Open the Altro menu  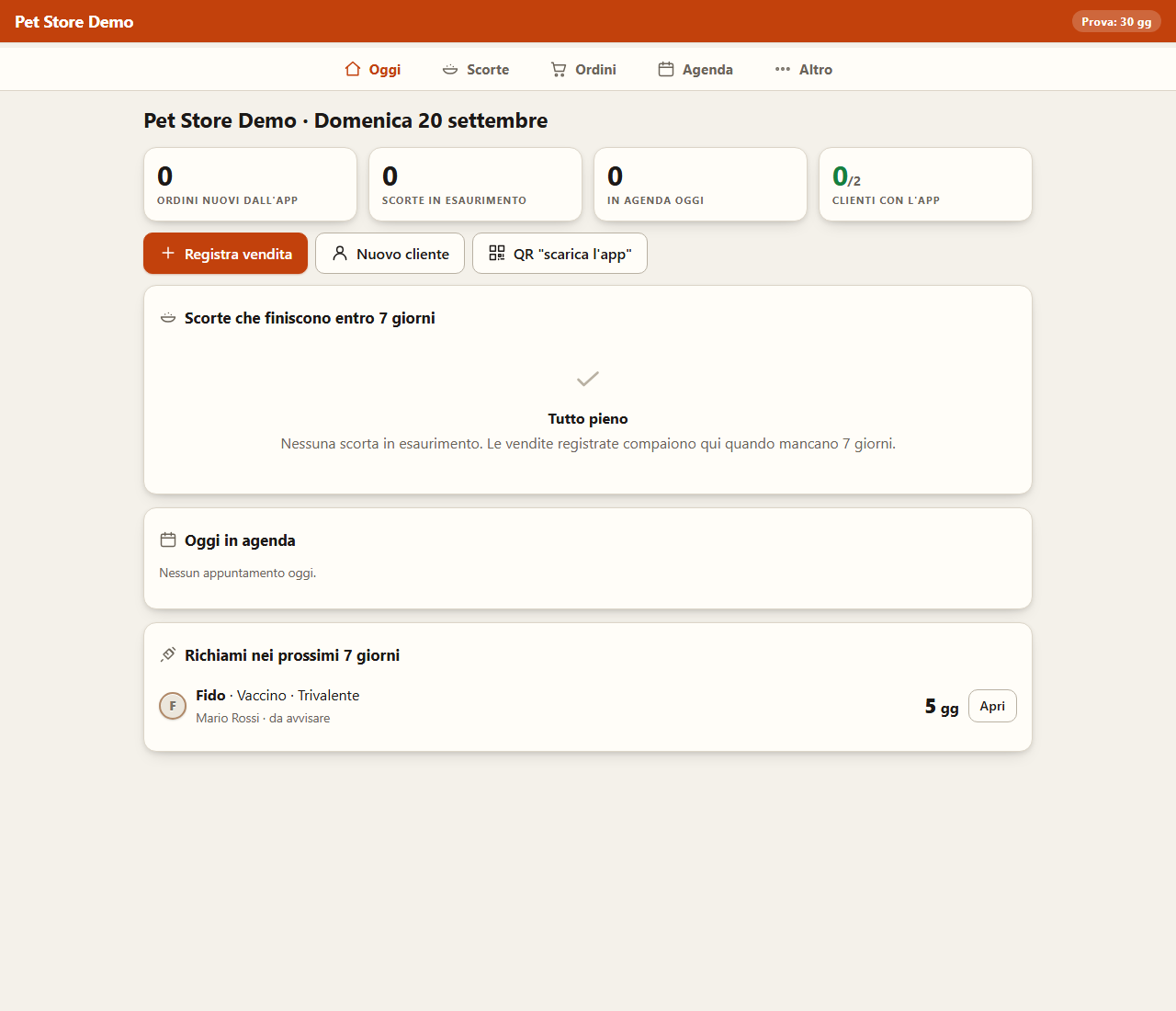804,69
